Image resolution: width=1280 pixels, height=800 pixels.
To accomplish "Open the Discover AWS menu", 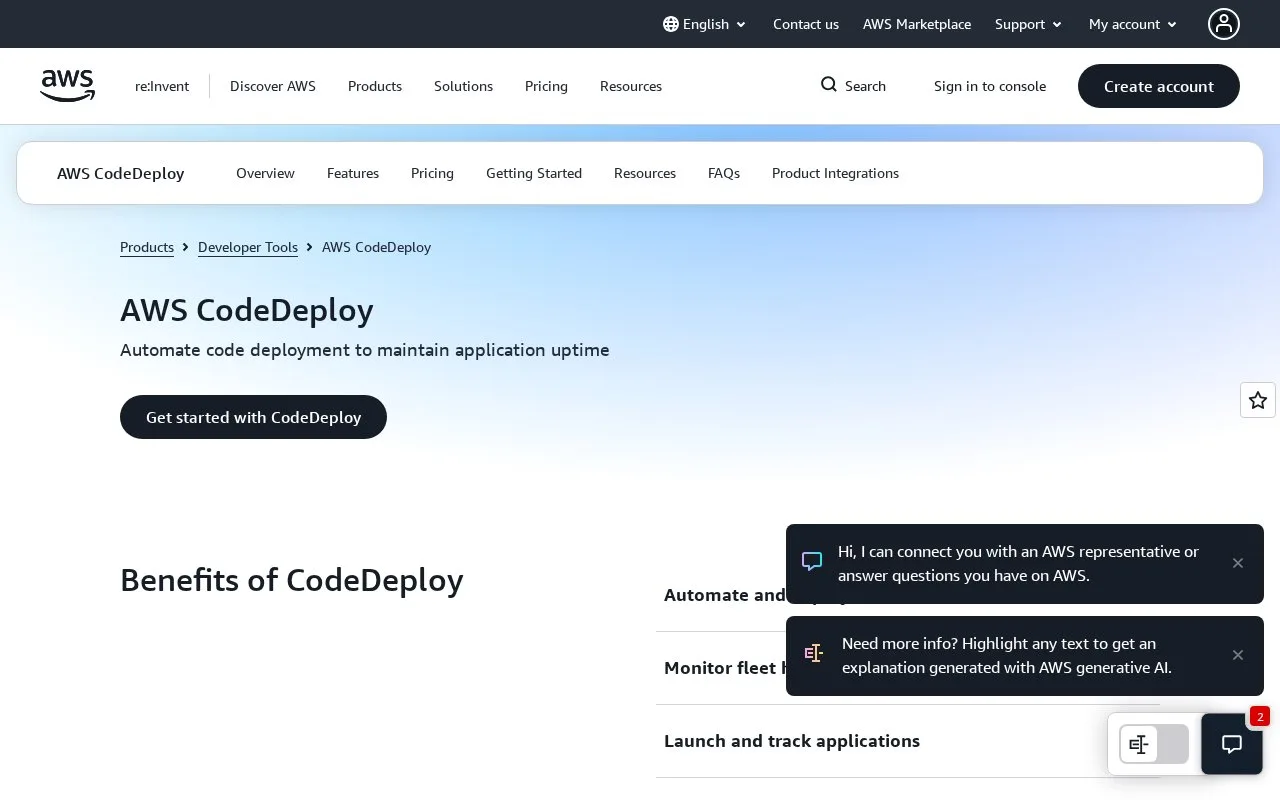I will (273, 86).
